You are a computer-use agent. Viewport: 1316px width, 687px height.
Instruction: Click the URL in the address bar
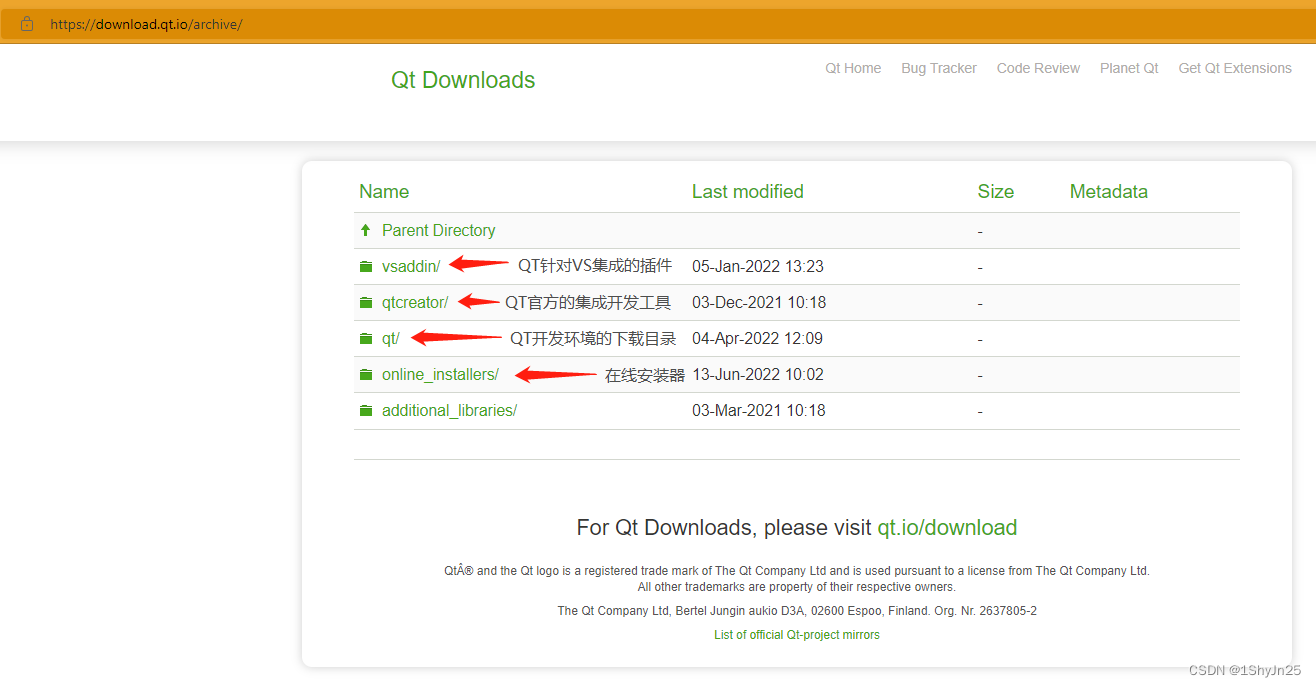[146, 24]
